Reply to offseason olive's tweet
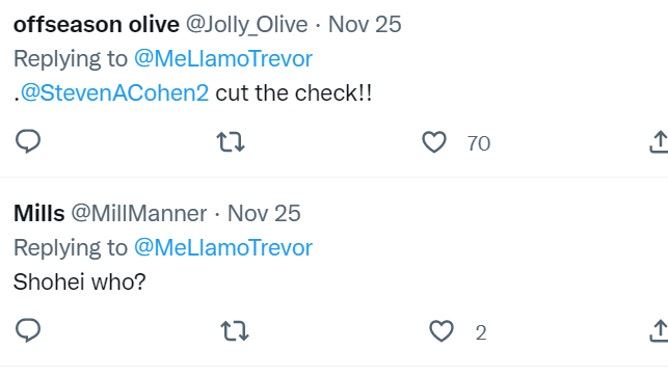This screenshot has height=376, width=668. 28,141
